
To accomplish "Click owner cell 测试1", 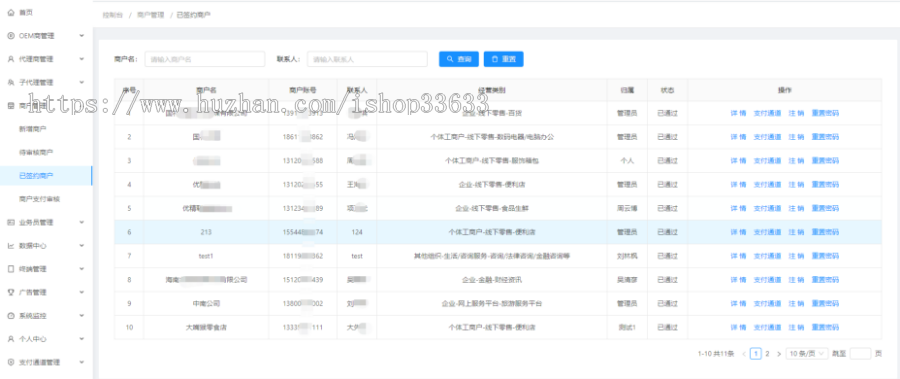I will click(627, 327).
